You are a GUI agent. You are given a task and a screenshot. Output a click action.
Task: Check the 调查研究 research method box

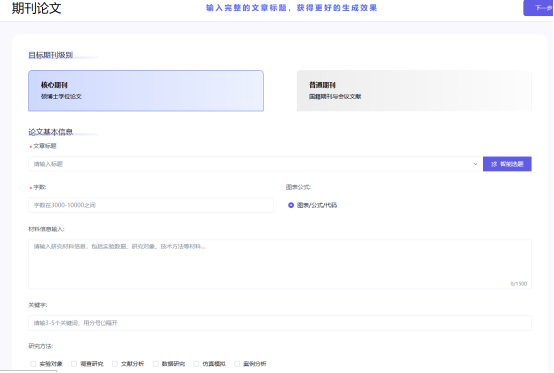pyautogui.click(x=74, y=364)
